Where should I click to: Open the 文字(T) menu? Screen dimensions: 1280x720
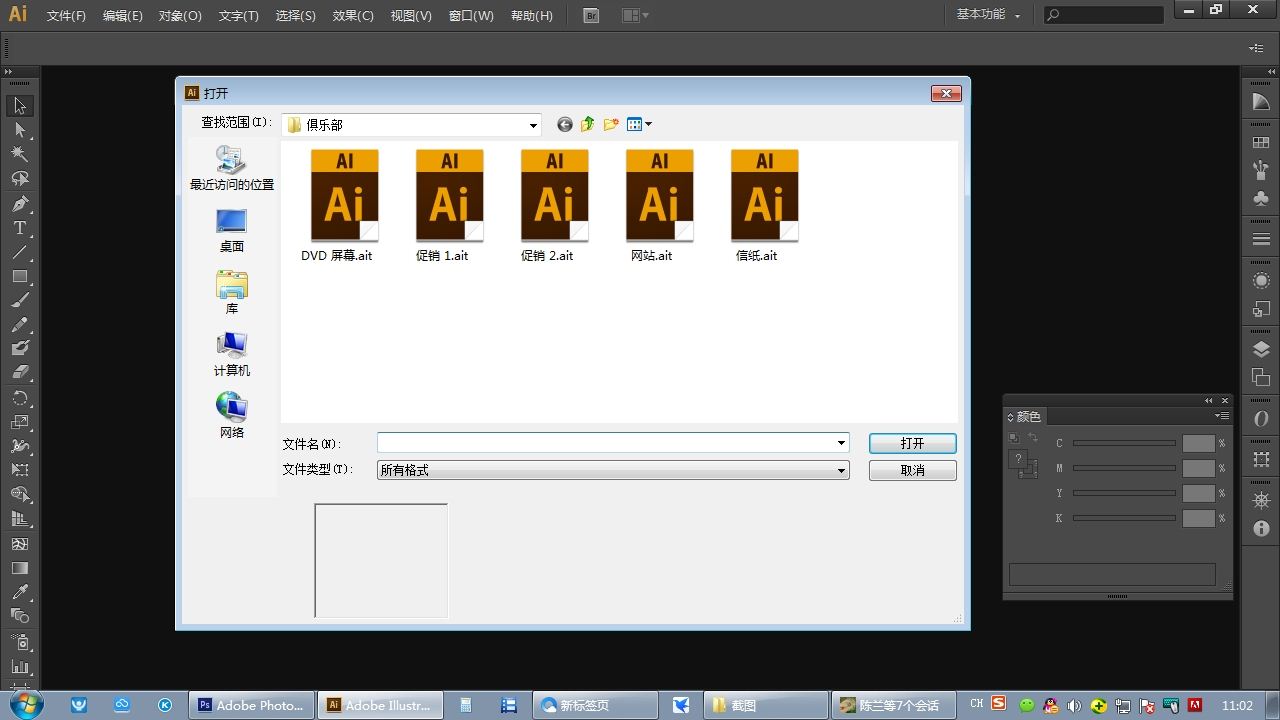coord(238,16)
